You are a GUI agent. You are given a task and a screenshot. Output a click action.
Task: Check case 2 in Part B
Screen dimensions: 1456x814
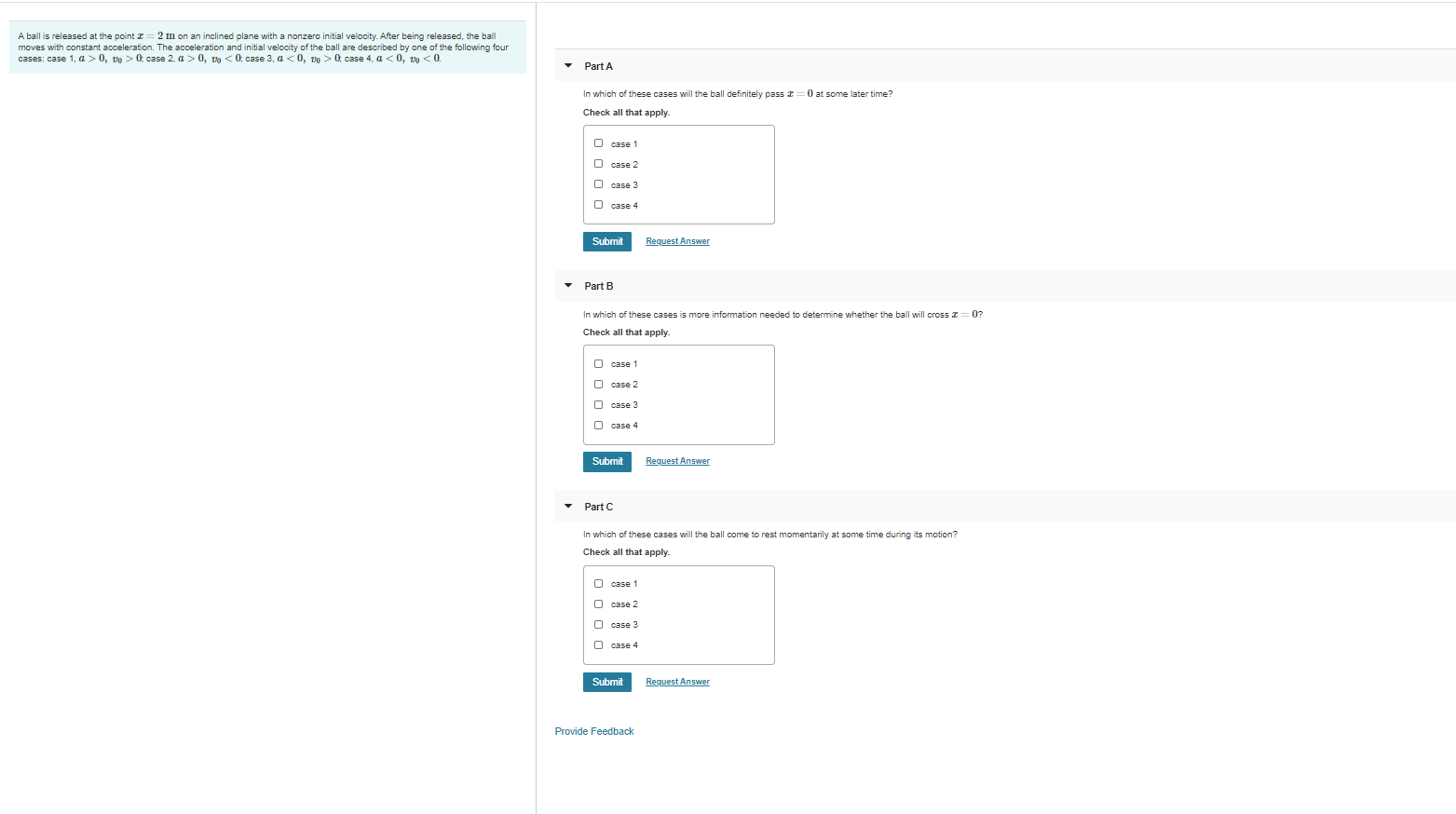598,384
